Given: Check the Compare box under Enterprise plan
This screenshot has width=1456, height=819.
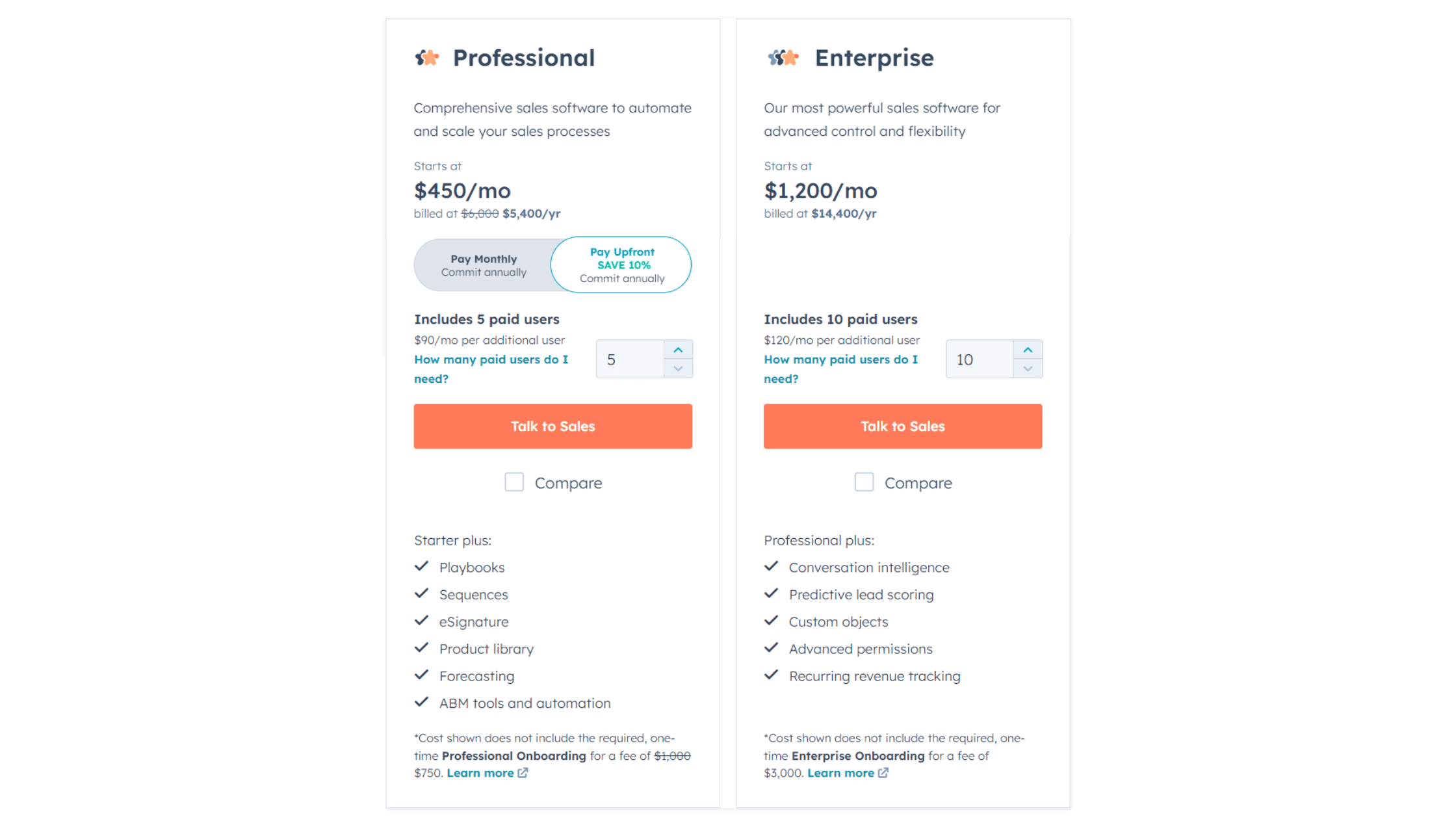Looking at the screenshot, I should pos(864,482).
